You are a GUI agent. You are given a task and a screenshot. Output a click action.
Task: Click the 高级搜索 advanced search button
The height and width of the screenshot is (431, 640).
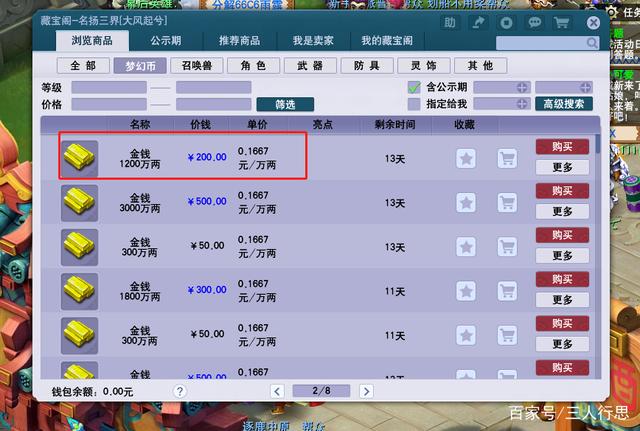click(565, 103)
